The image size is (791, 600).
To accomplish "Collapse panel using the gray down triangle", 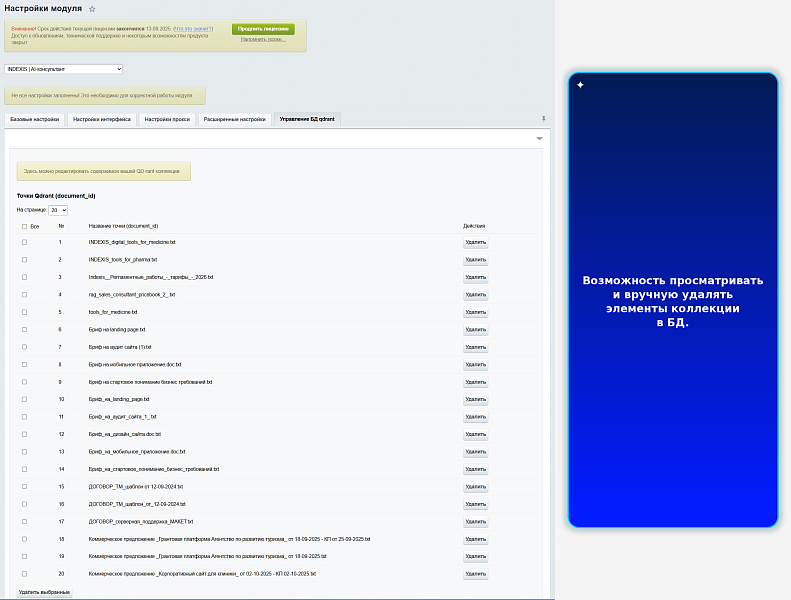I will point(539,138).
